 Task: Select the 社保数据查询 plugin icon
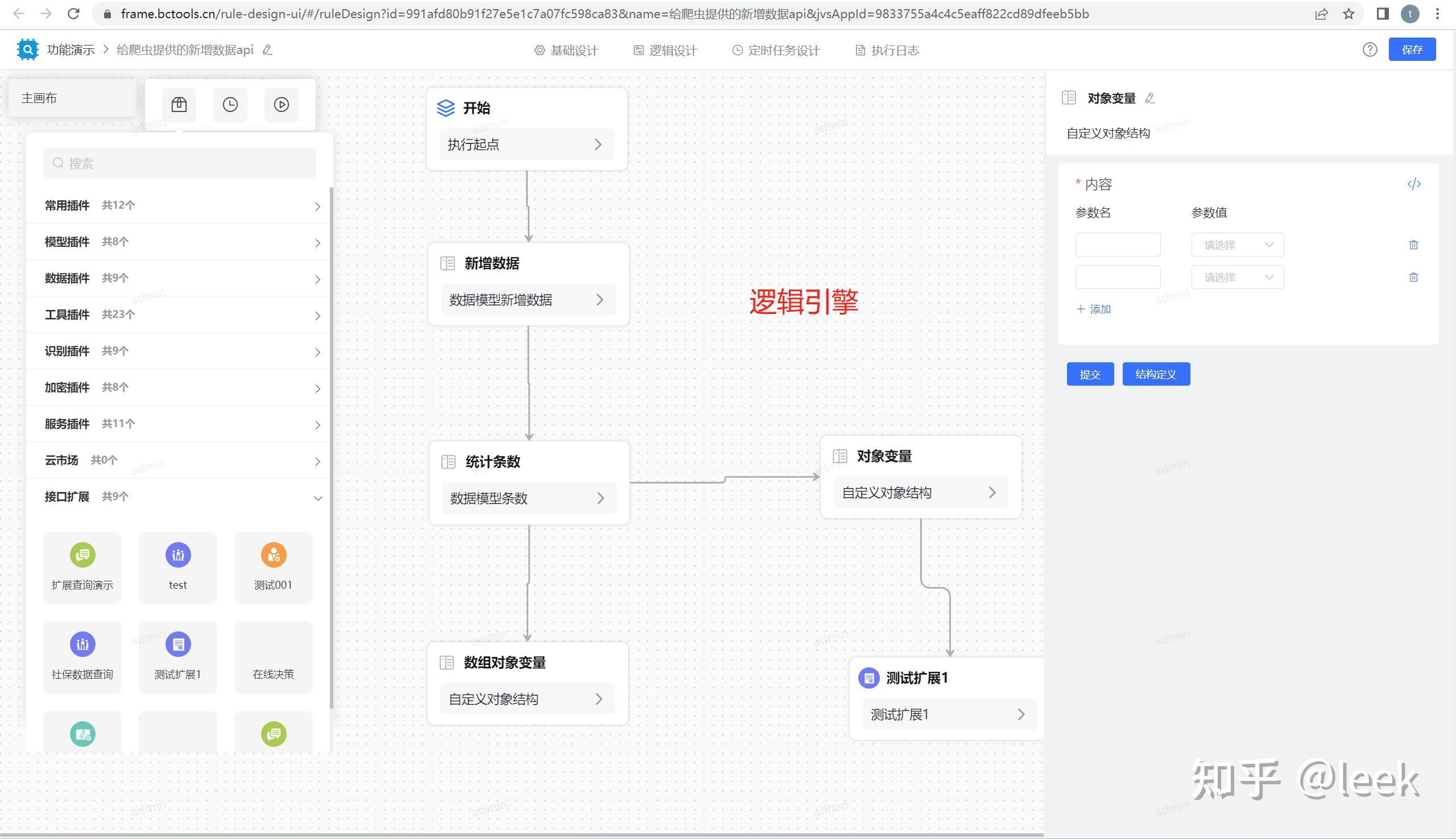(82, 644)
